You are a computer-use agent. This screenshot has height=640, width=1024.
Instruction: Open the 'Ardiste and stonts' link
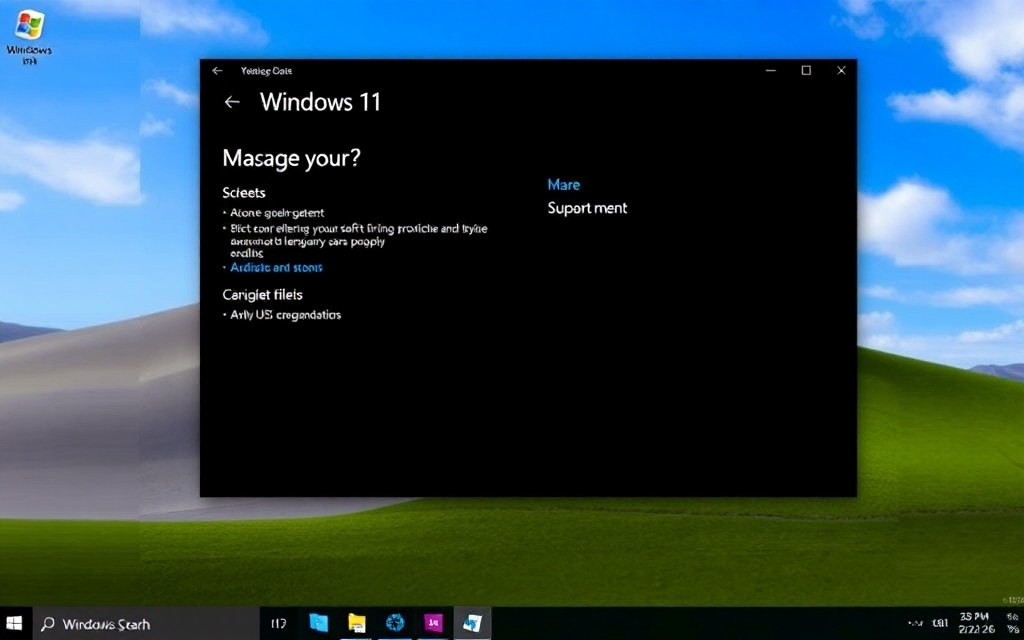[x=276, y=268]
